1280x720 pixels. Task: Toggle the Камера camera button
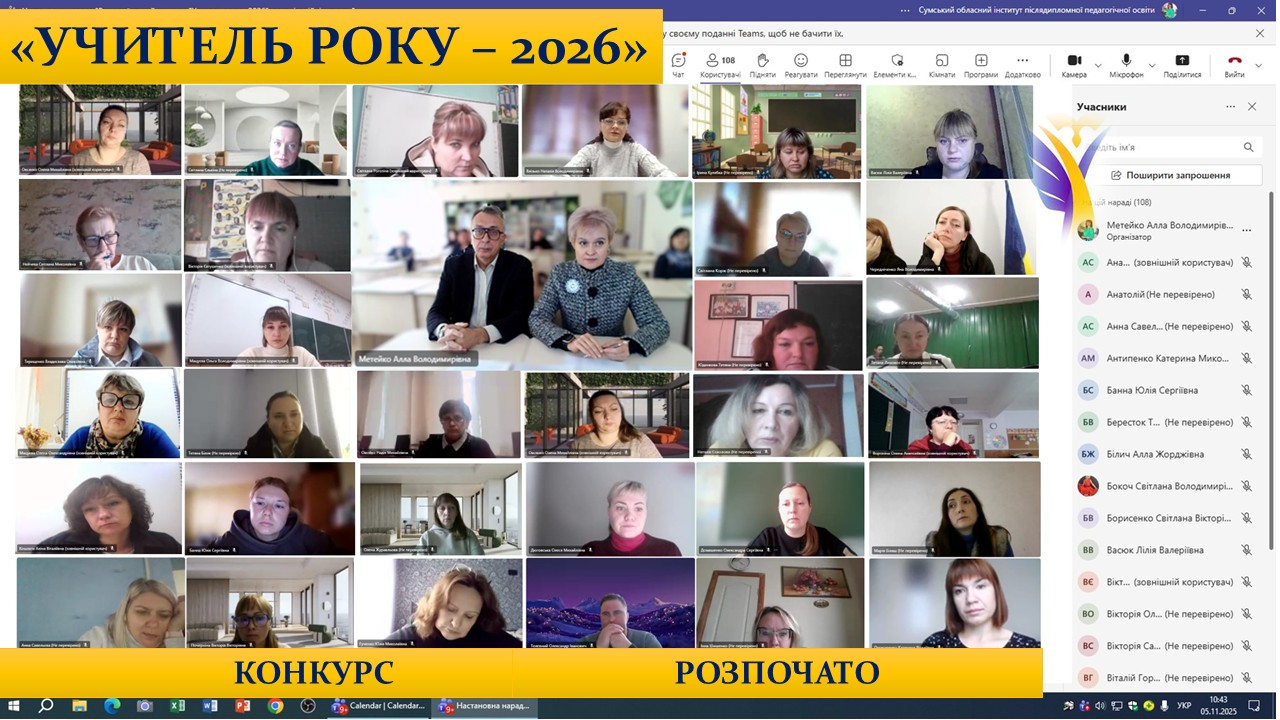(x=1074, y=65)
